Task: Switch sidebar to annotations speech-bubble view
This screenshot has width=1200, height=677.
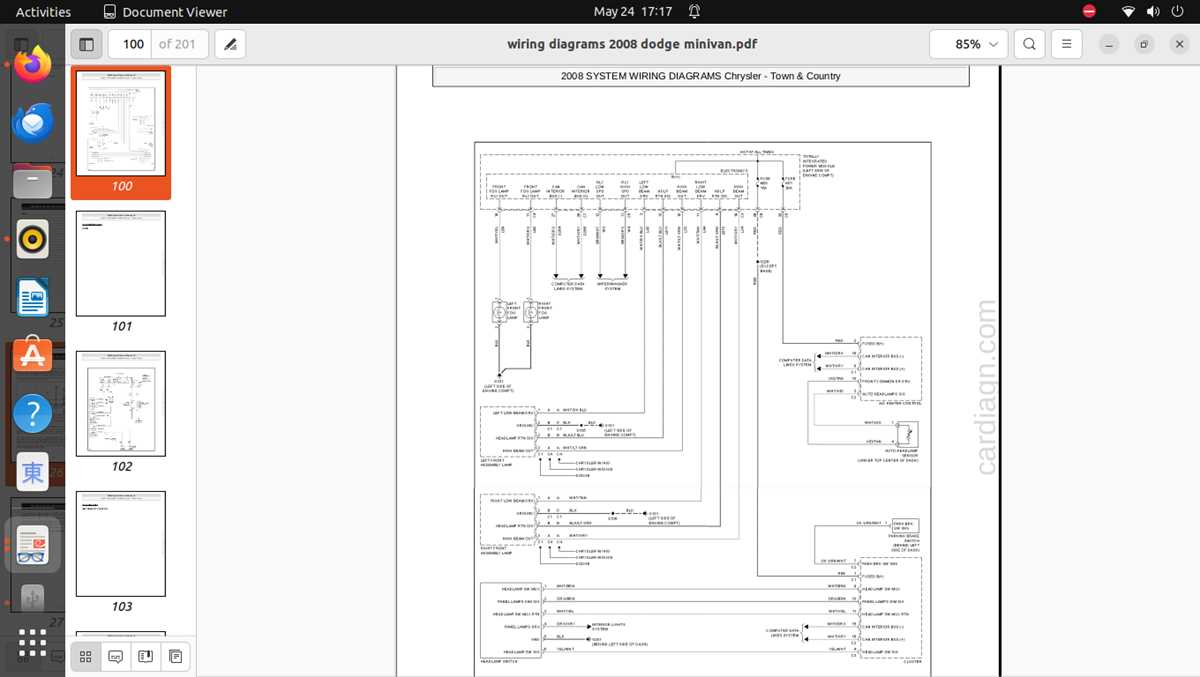Action: tap(116, 657)
